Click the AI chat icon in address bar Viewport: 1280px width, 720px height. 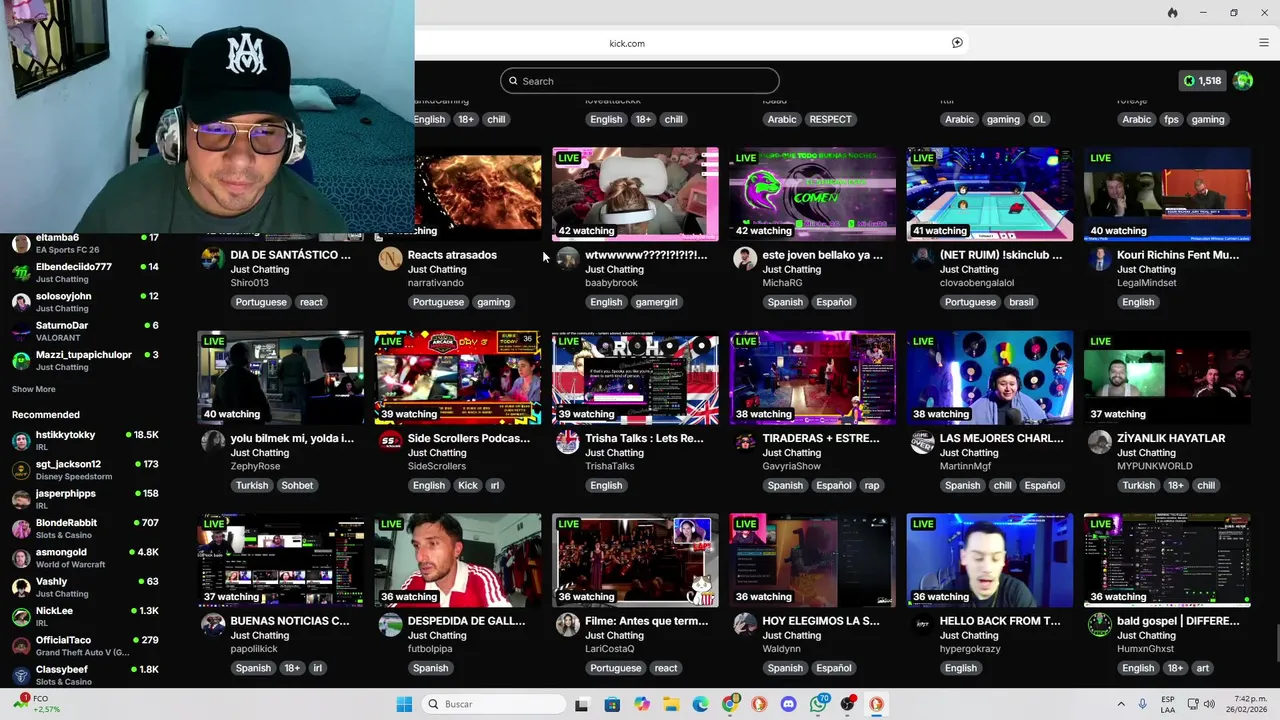point(957,43)
